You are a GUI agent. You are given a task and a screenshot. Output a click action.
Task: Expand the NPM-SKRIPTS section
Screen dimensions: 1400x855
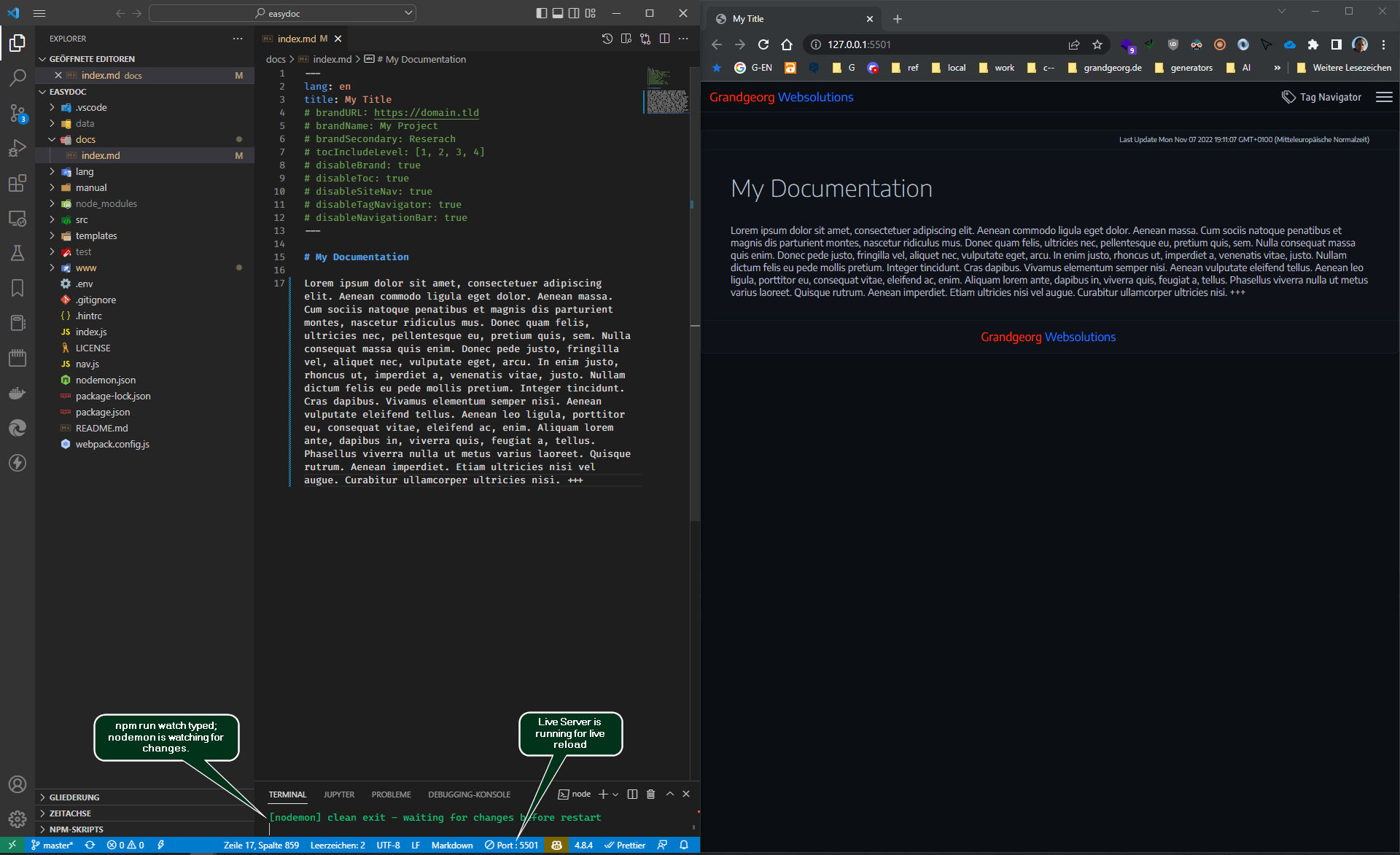click(145, 829)
